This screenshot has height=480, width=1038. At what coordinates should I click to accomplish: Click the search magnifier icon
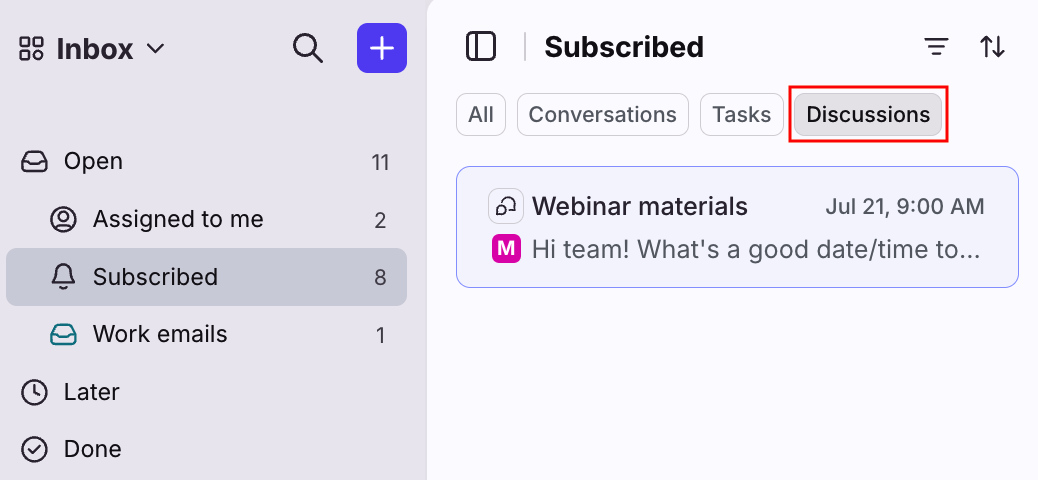point(308,48)
